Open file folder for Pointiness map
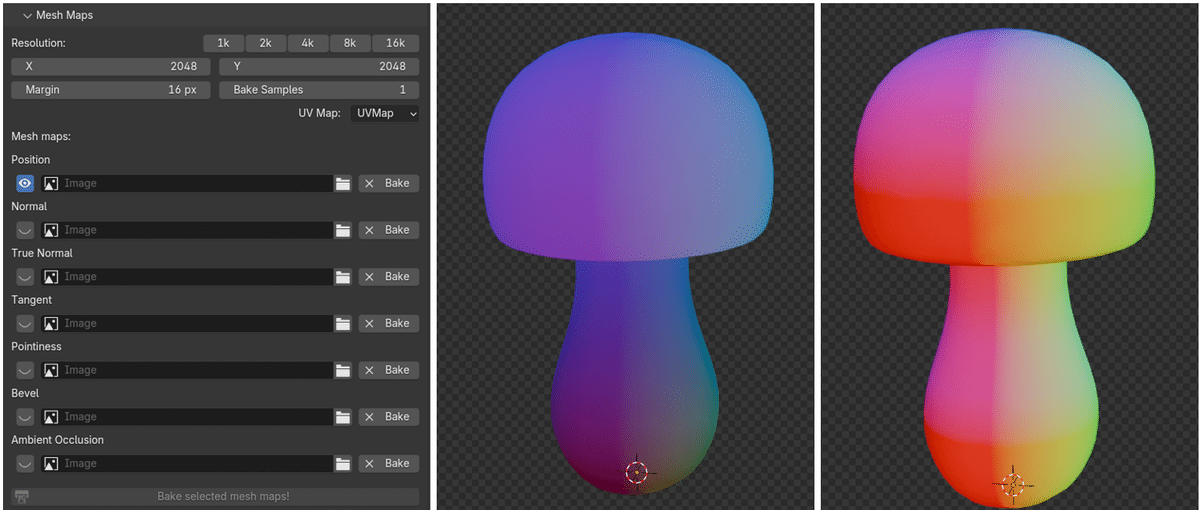The width and height of the screenshot is (1200, 510). pyautogui.click(x=343, y=370)
